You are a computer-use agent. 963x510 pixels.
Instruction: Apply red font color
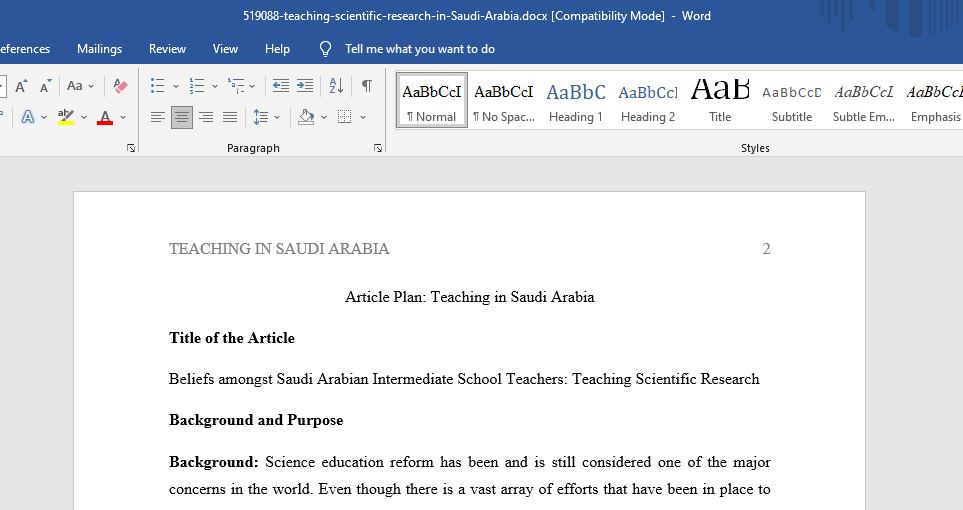coord(105,117)
